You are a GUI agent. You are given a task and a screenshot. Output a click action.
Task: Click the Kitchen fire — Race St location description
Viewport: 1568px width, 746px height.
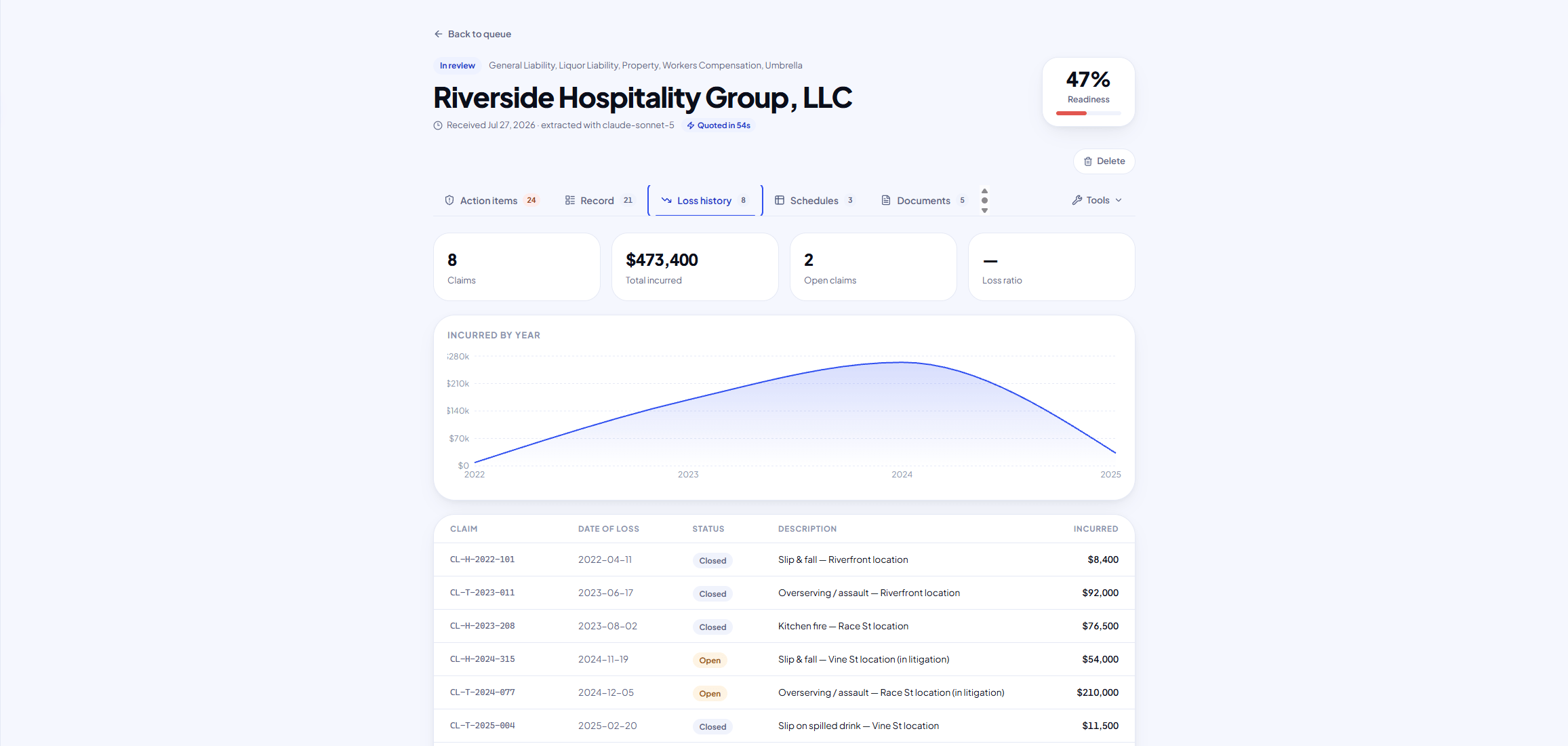843,627
